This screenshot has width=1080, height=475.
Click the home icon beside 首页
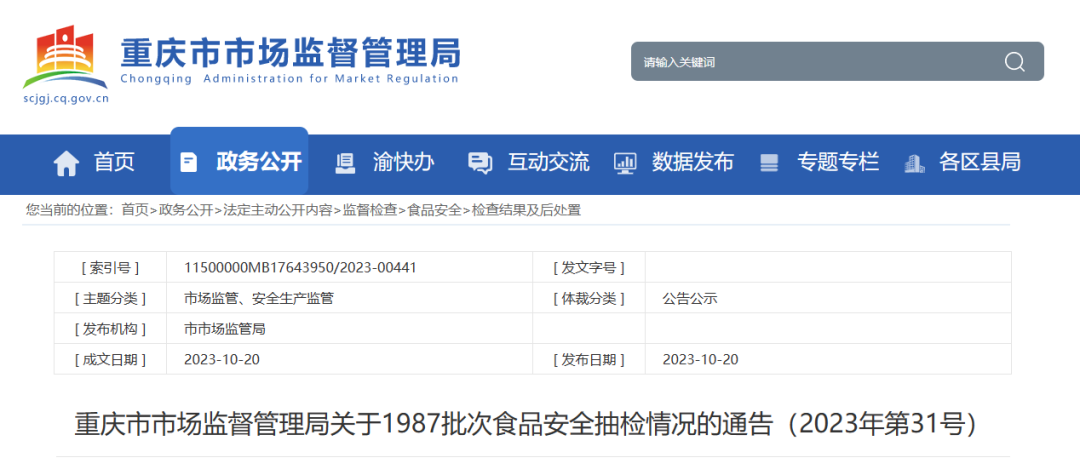[x=66, y=162]
